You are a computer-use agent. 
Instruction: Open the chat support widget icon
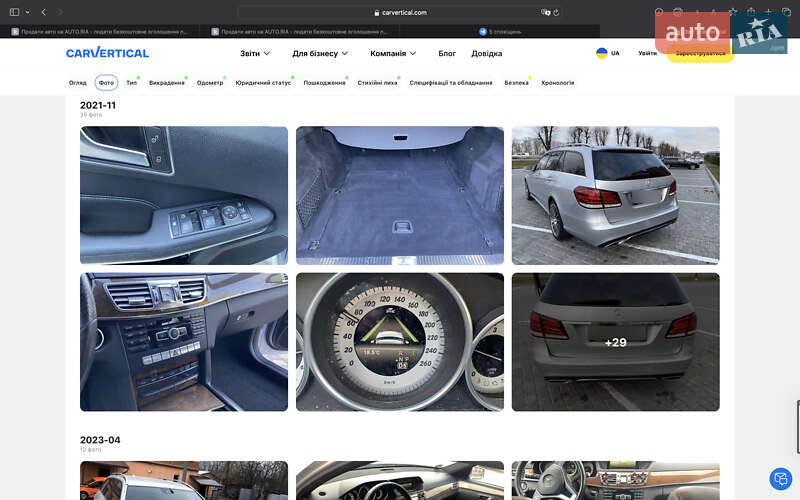[x=780, y=478]
